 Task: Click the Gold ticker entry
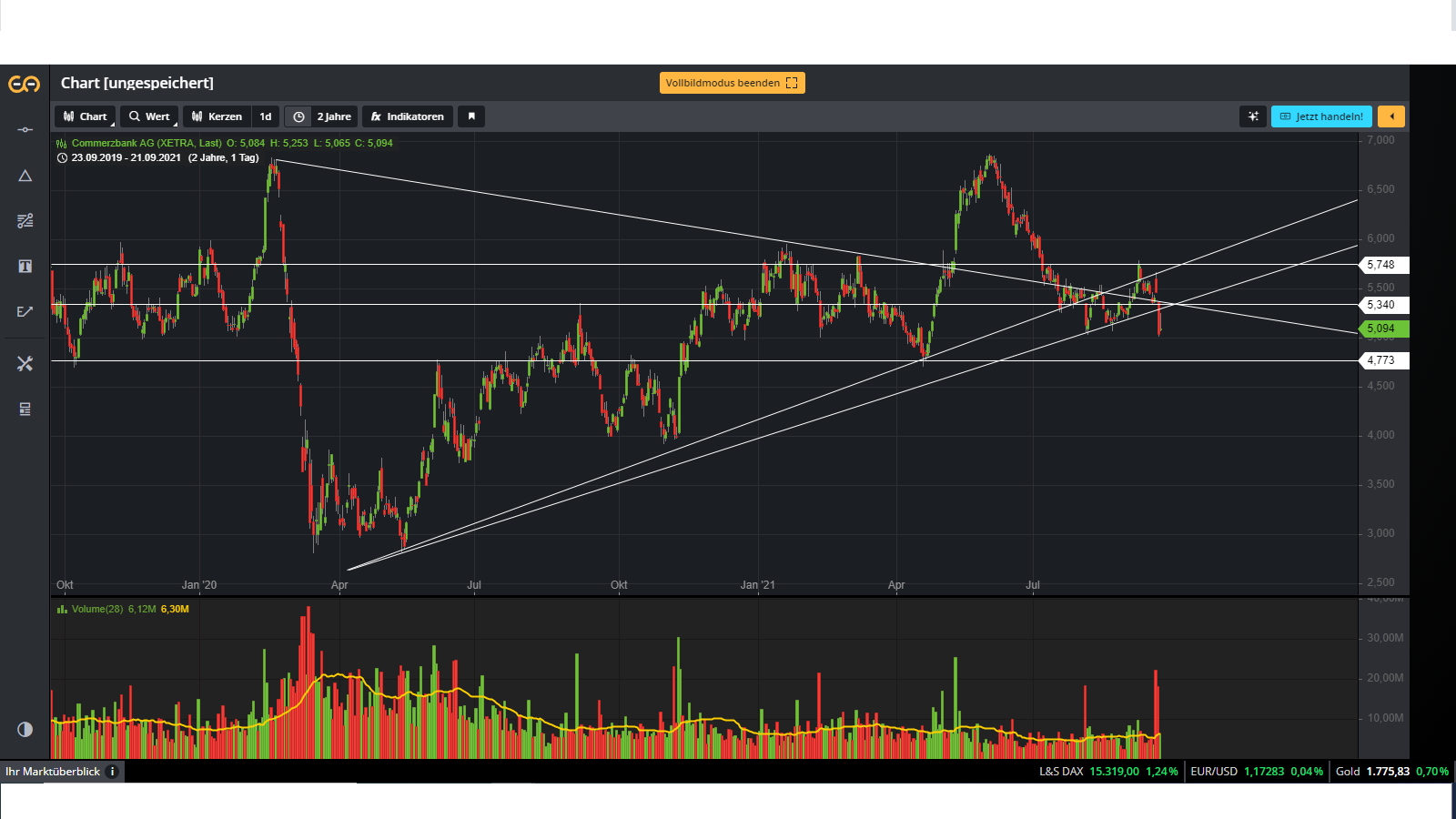click(x=1392, y=772)
